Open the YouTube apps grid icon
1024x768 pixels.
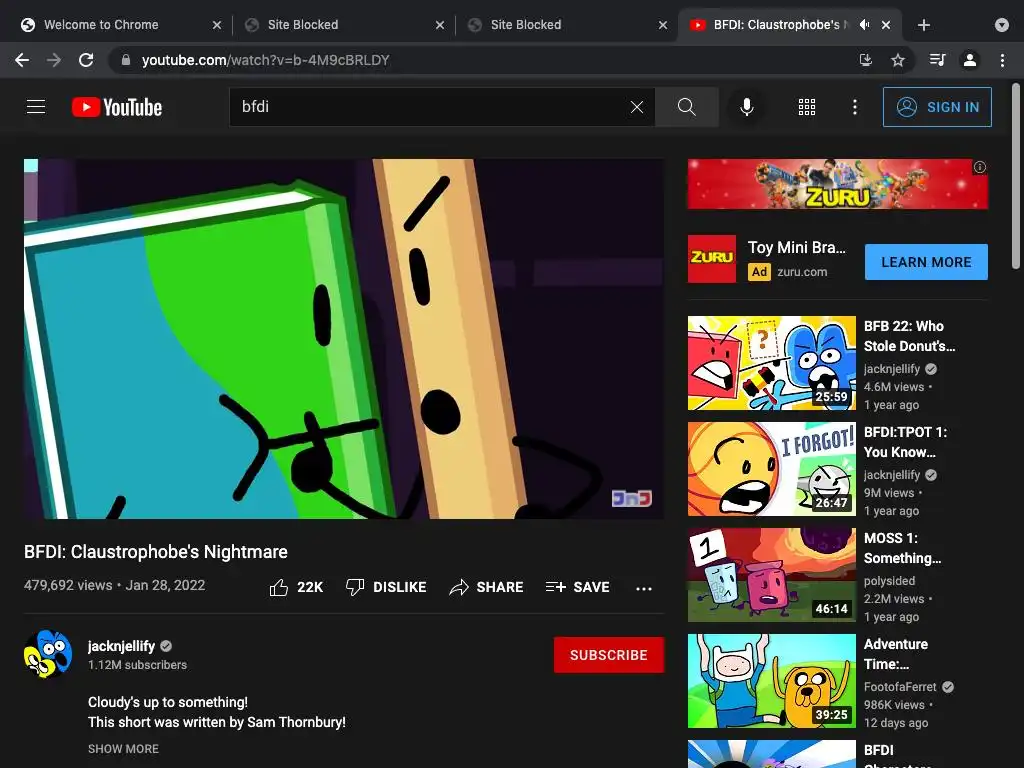(x=807, y=107)
